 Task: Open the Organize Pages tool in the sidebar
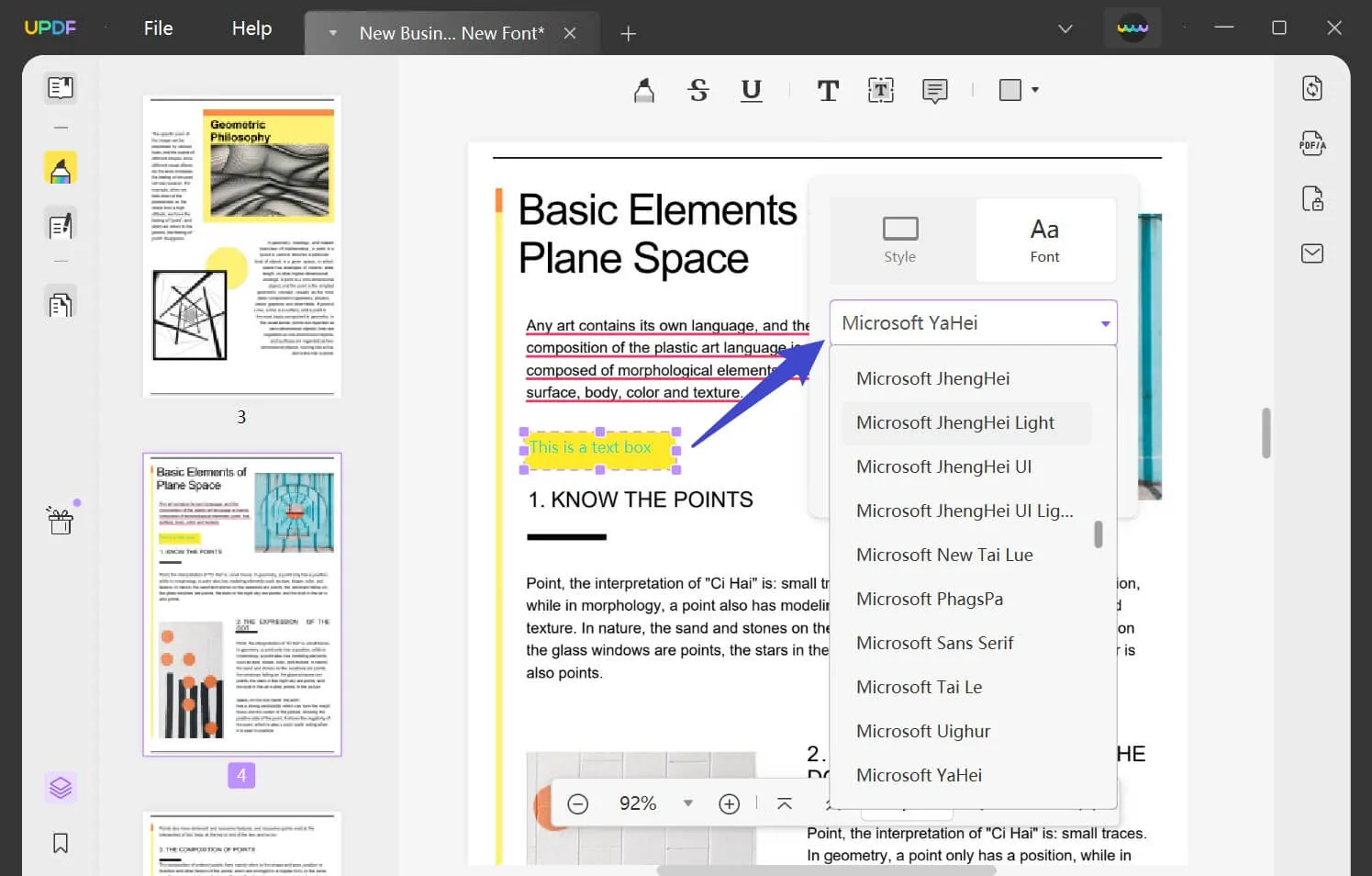point(61,305)
